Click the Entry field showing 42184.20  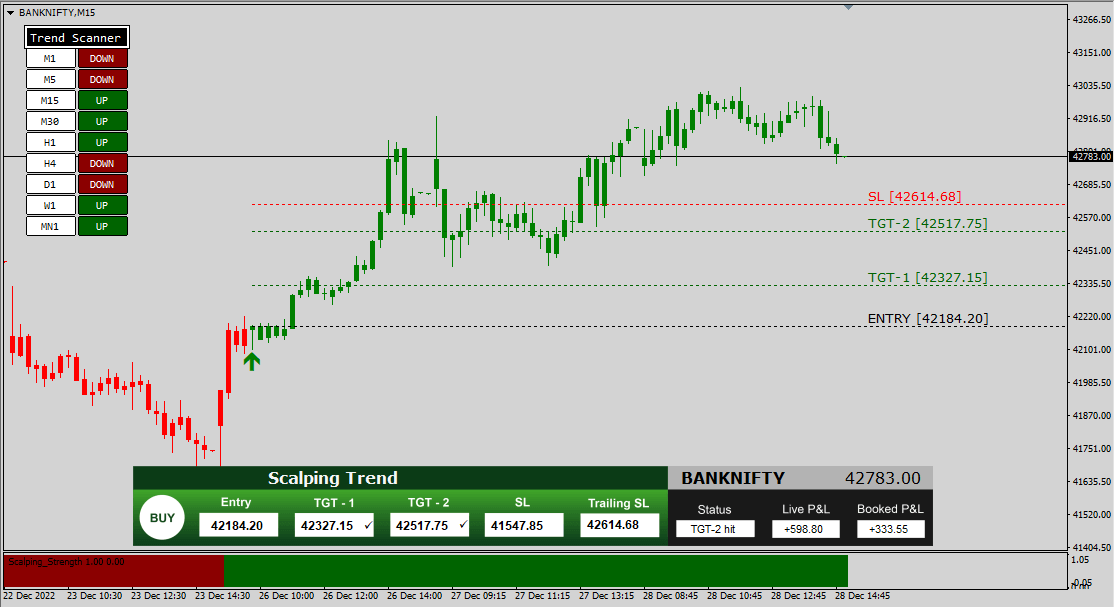[x=238, y=525]
